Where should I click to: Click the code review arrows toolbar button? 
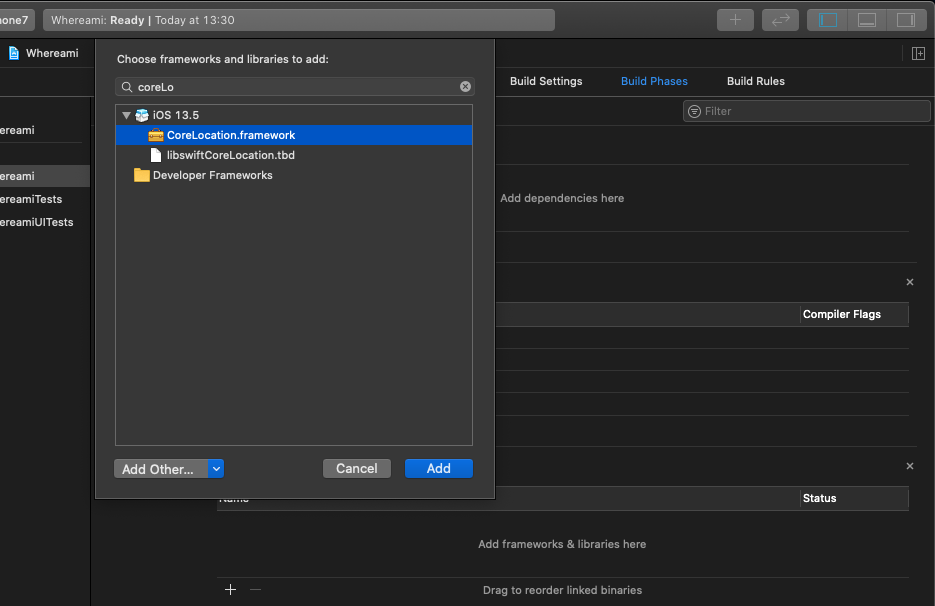coord(780,20)
